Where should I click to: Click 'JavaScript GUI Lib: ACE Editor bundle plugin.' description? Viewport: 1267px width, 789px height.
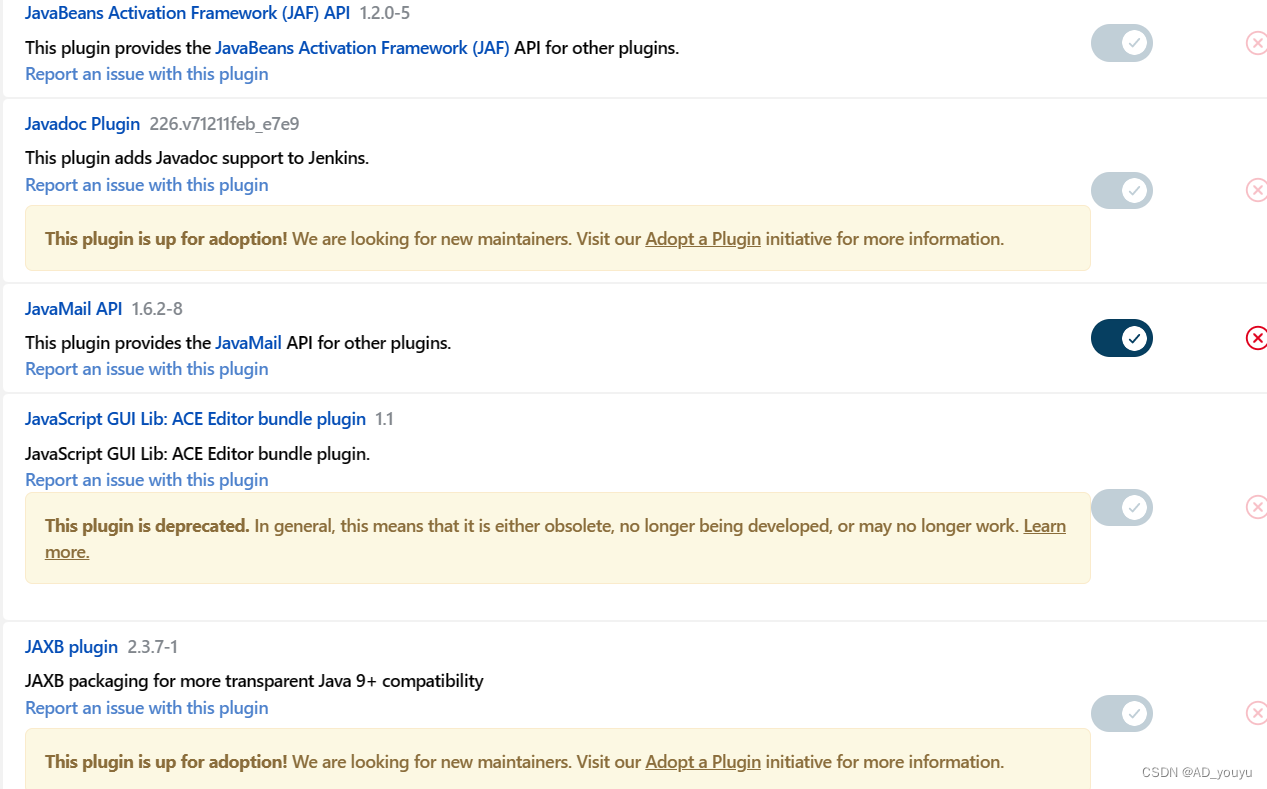197,454
